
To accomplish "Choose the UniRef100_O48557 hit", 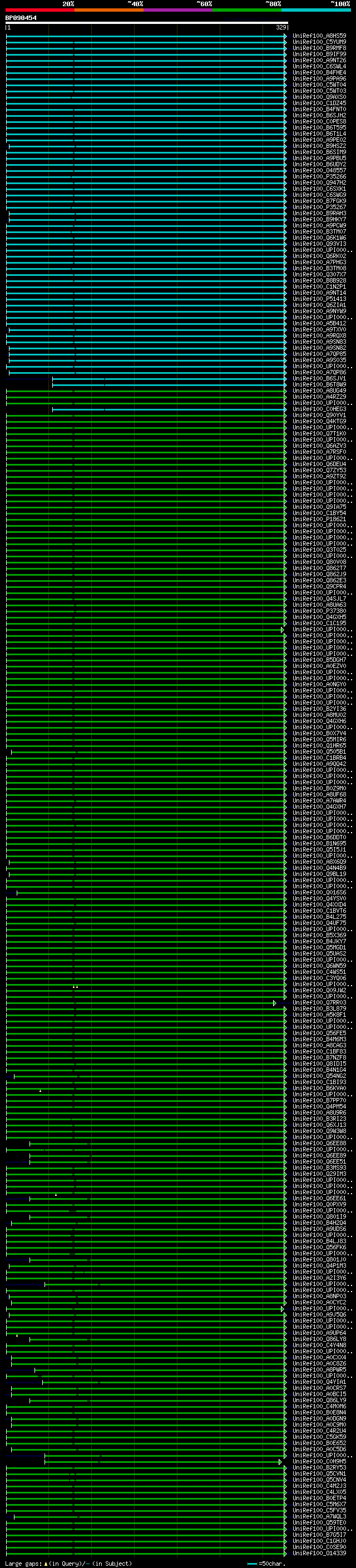I will click(319, 170).
